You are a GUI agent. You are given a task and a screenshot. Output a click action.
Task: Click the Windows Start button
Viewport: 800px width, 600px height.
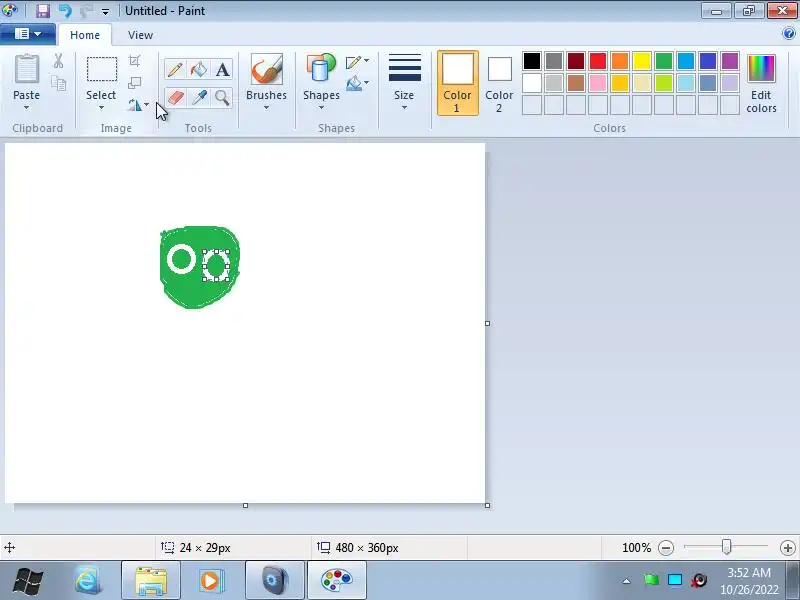[x=28, y=581]
